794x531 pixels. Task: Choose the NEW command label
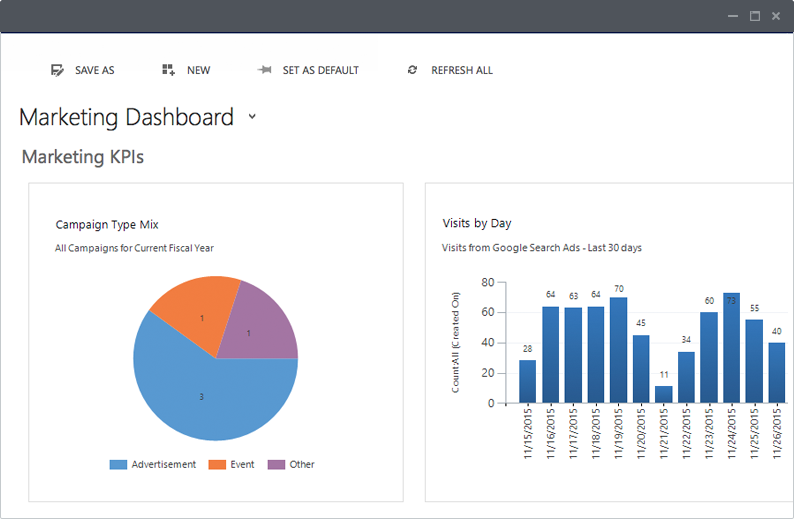[x=198, y=70]
